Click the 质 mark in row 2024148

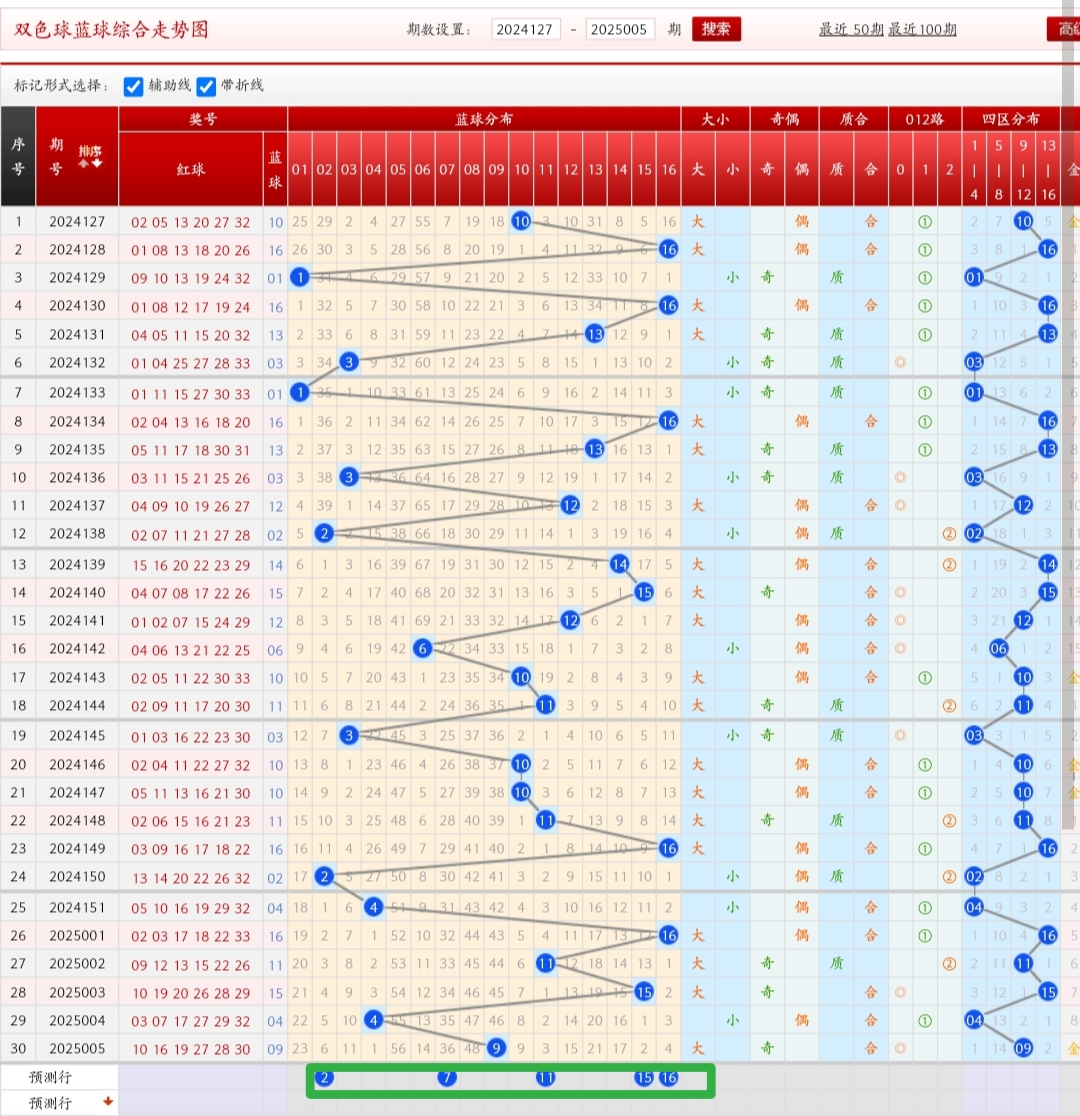tap(837, 821)
